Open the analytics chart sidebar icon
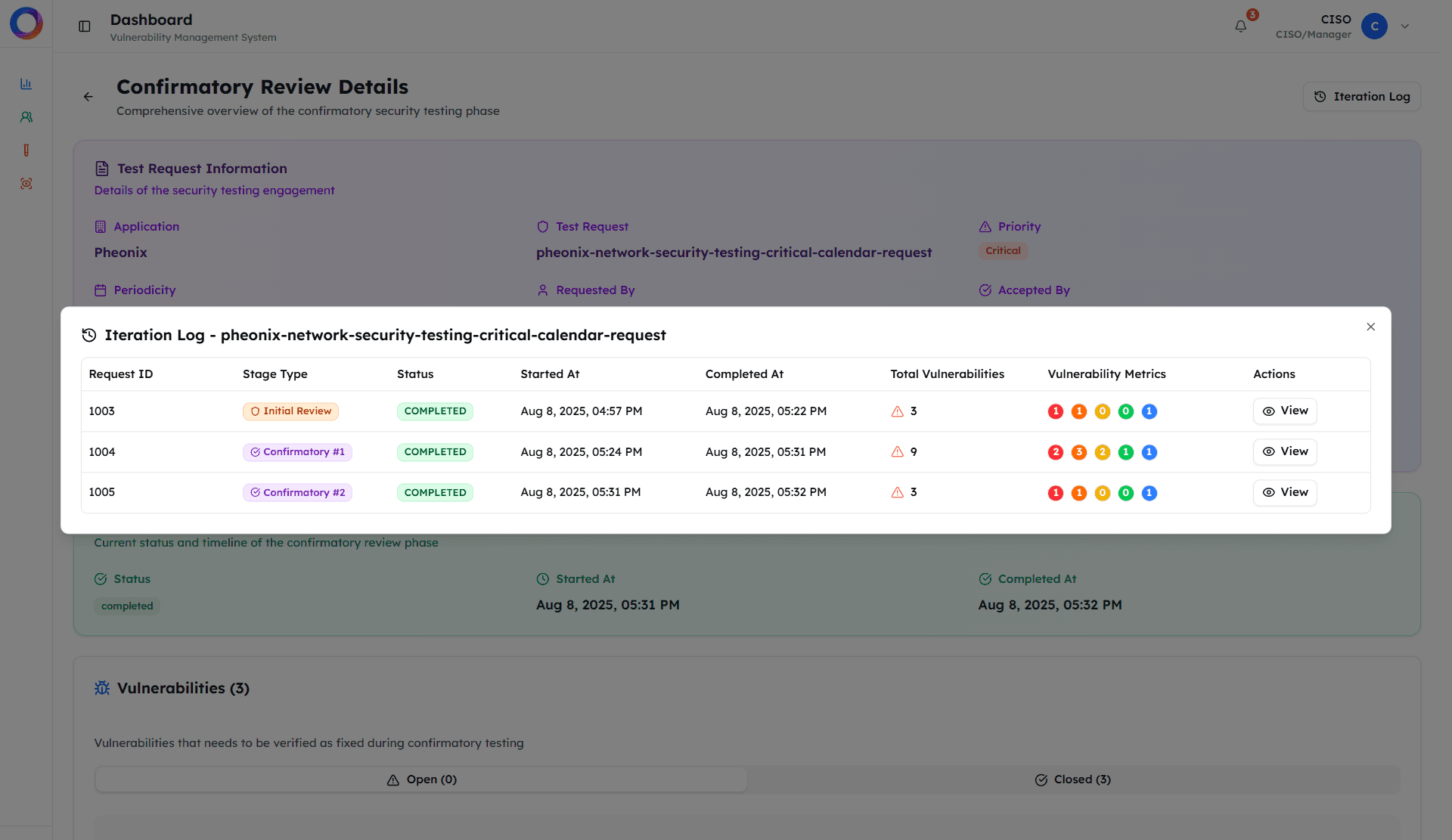The image size is (1452, 840). 26,84
